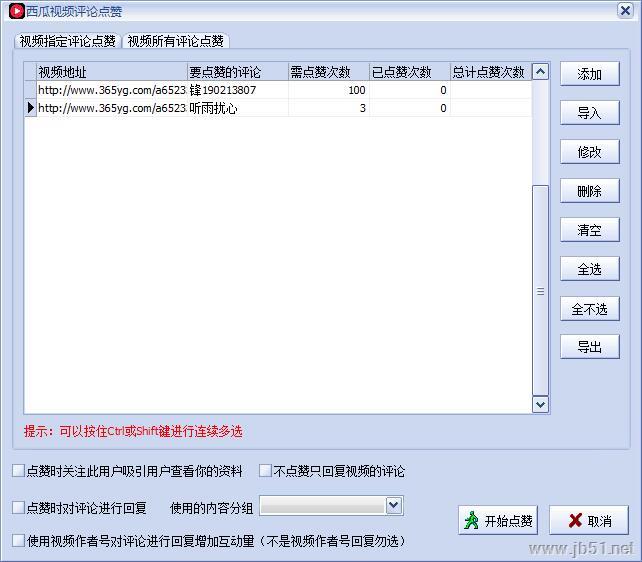Click the current-row arrow marker beside 听雨扰心

[30, 108]
